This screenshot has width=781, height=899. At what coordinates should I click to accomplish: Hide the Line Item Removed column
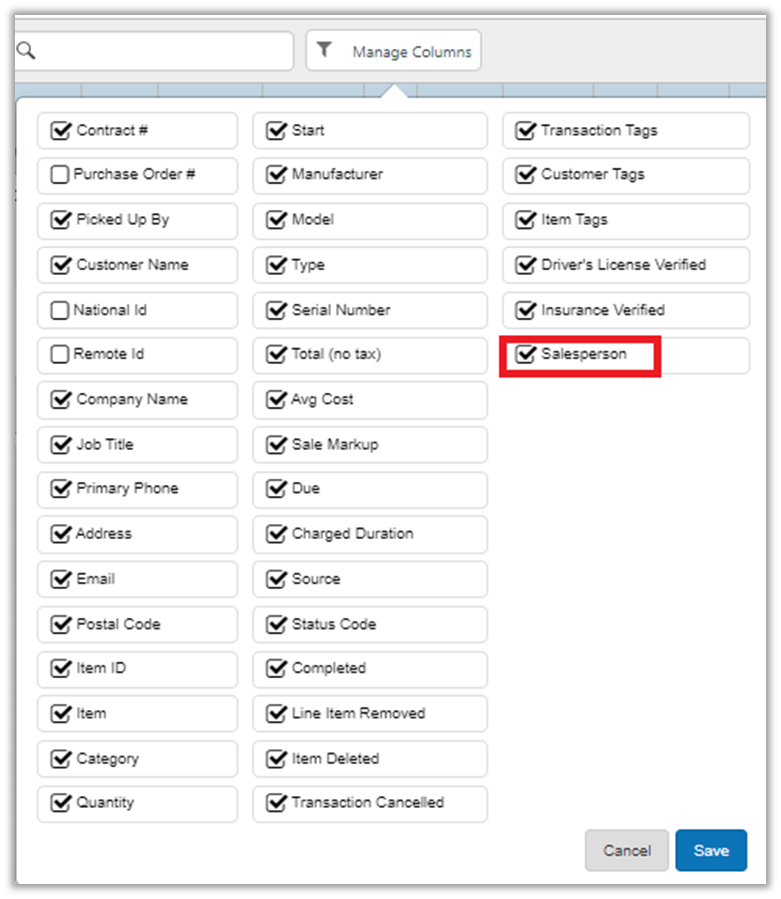pos(276,713)
